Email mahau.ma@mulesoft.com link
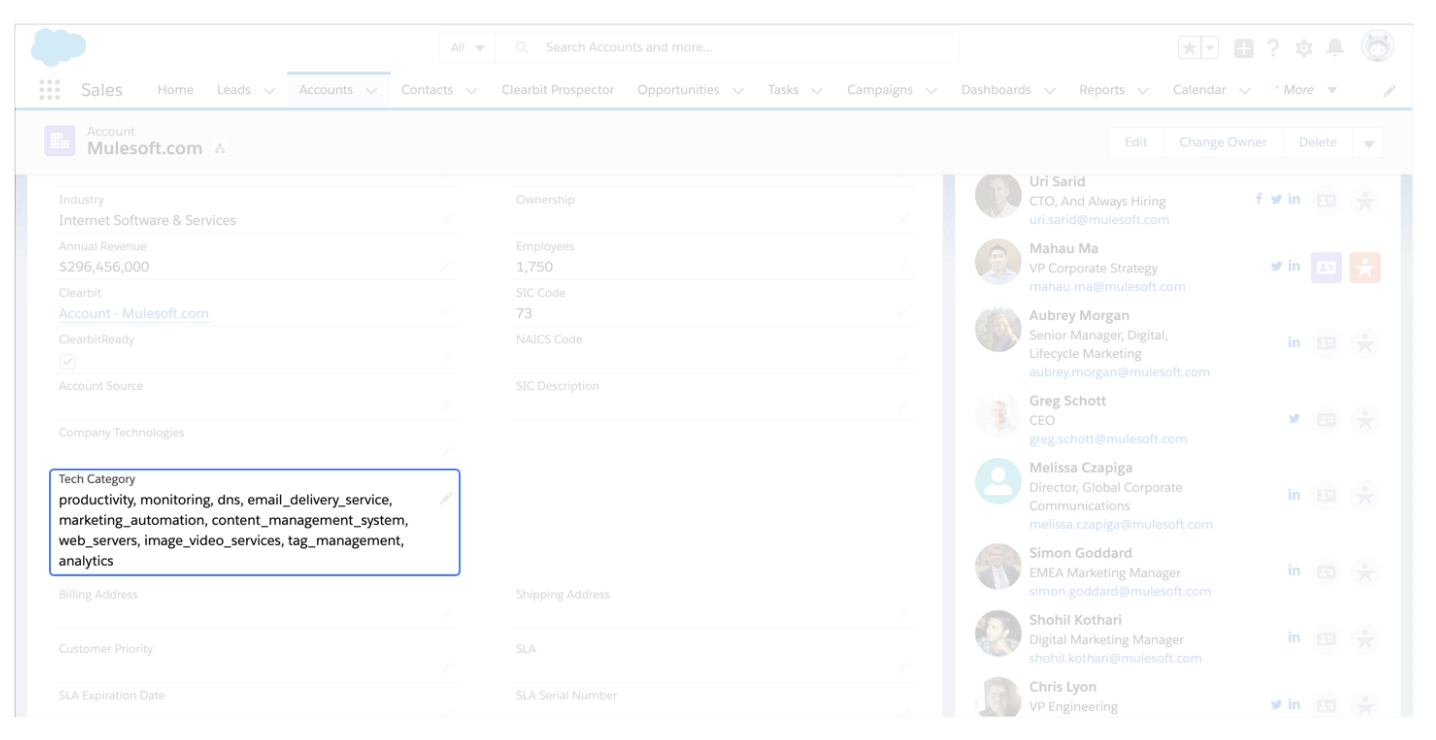The height and width of the screenshot is (740, 1436). (1107, 286)
